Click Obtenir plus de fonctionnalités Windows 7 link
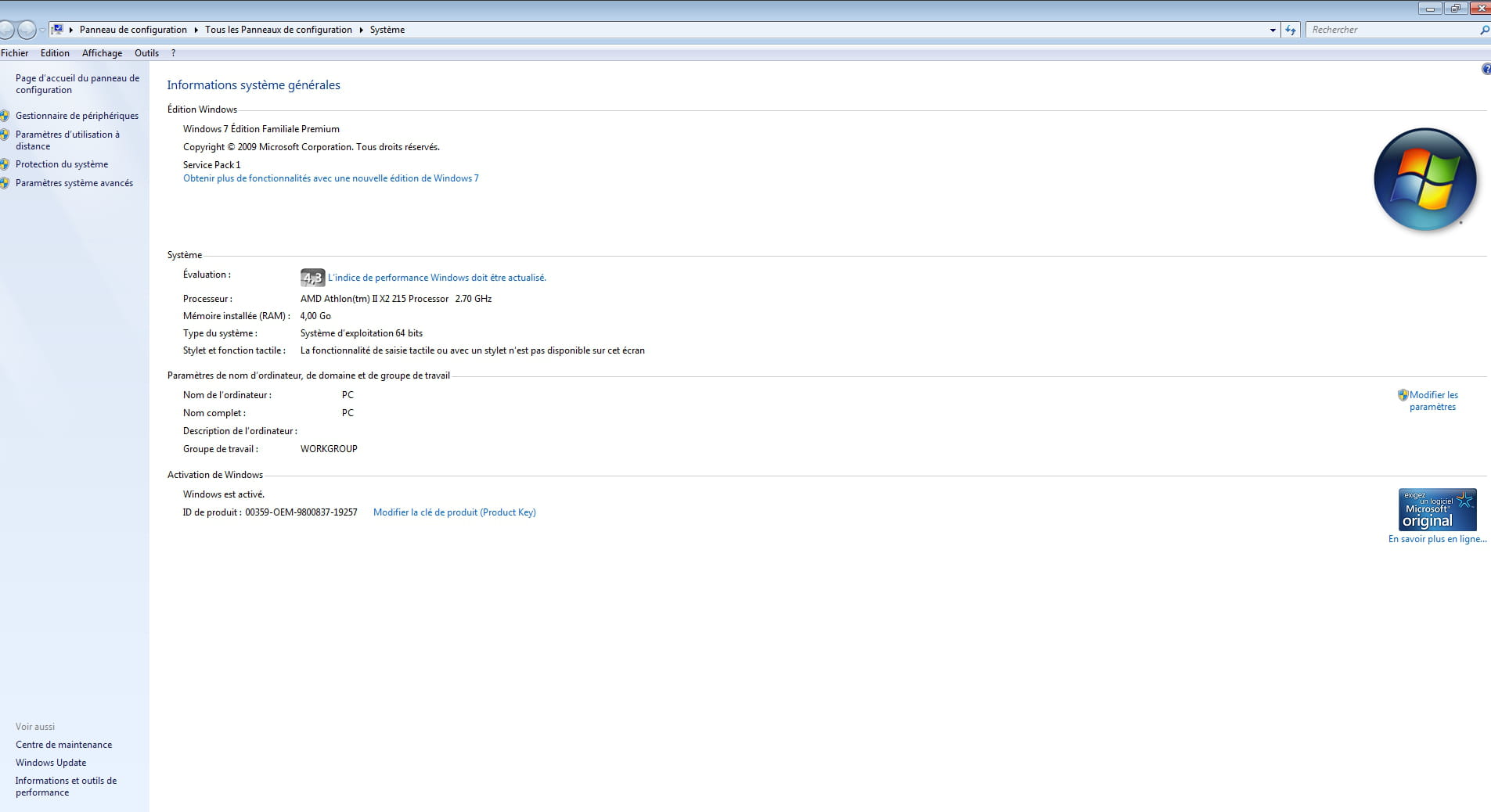Screen dimensions: 1491x812 pyautogui.click(x=330, y=178)
